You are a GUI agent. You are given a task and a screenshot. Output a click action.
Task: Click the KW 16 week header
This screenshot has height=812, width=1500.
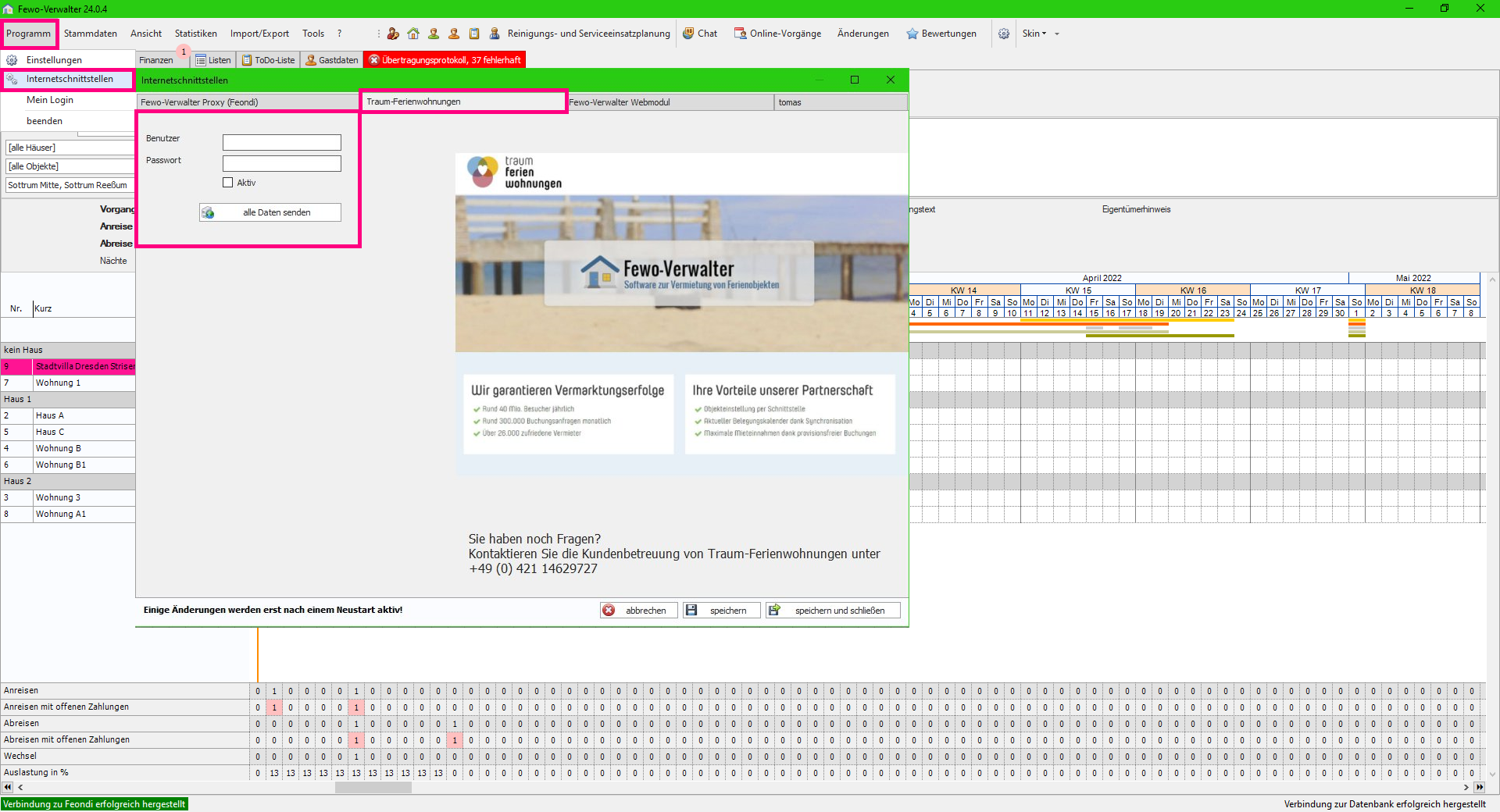pos(1193,290)
